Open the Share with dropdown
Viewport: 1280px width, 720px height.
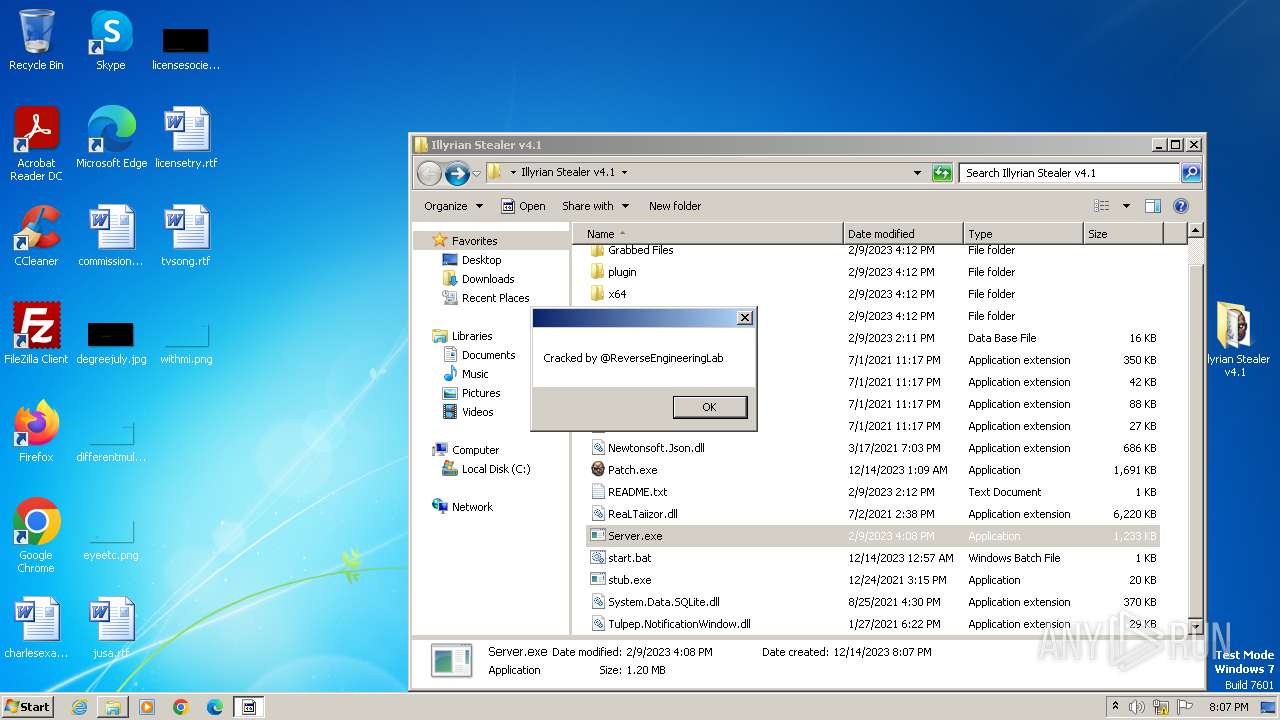595,206
